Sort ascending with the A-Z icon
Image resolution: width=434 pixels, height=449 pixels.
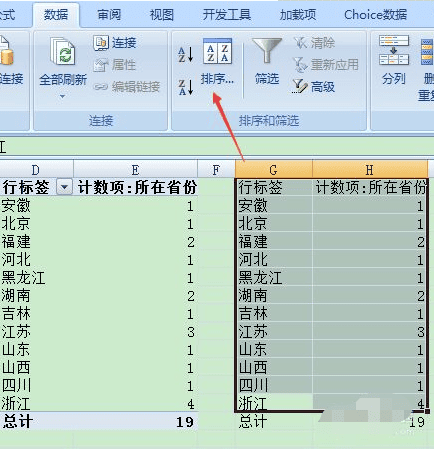coord(186,54)
